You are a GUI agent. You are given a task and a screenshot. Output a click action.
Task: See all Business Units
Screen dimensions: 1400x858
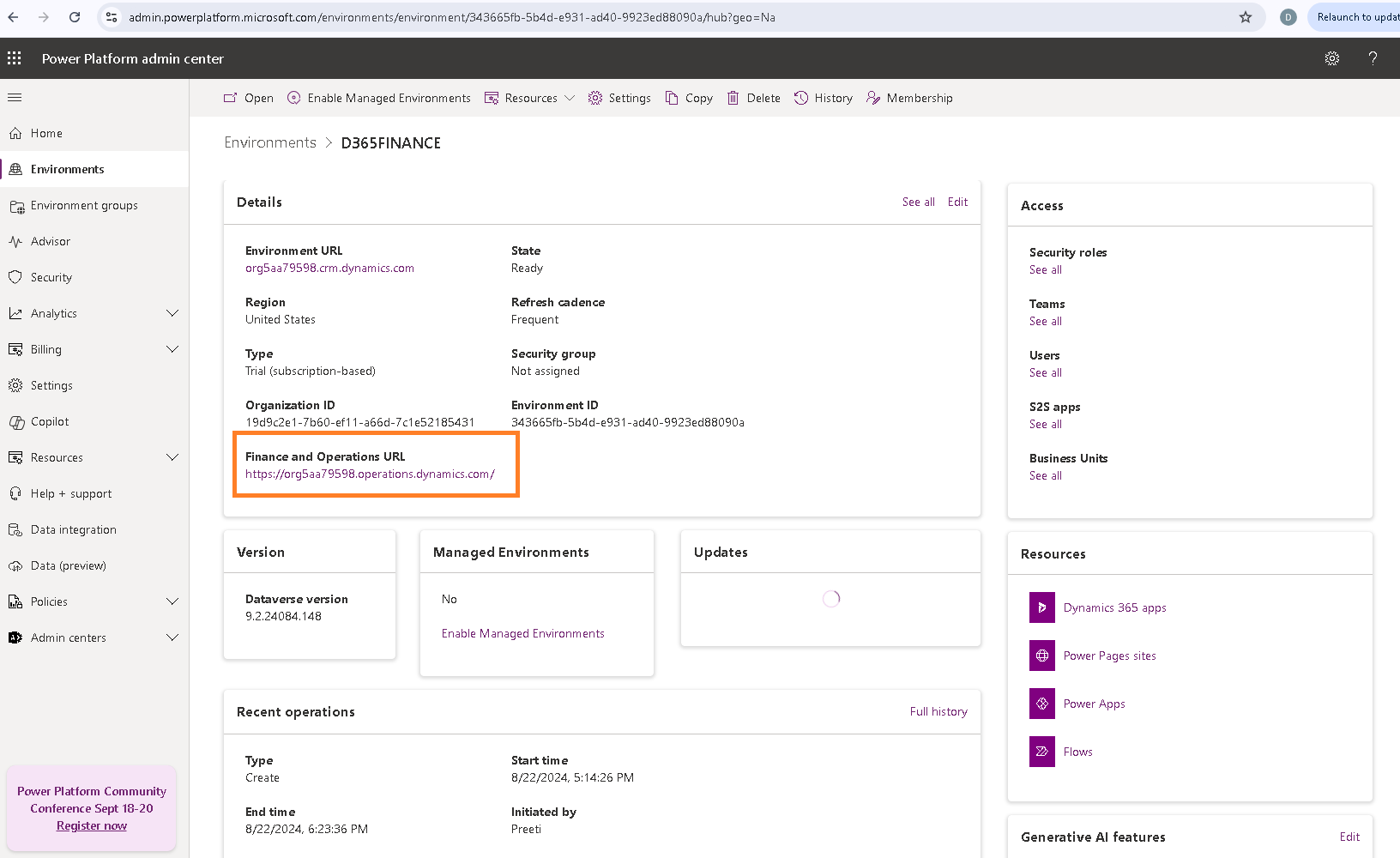click(x=1046, y=475)
